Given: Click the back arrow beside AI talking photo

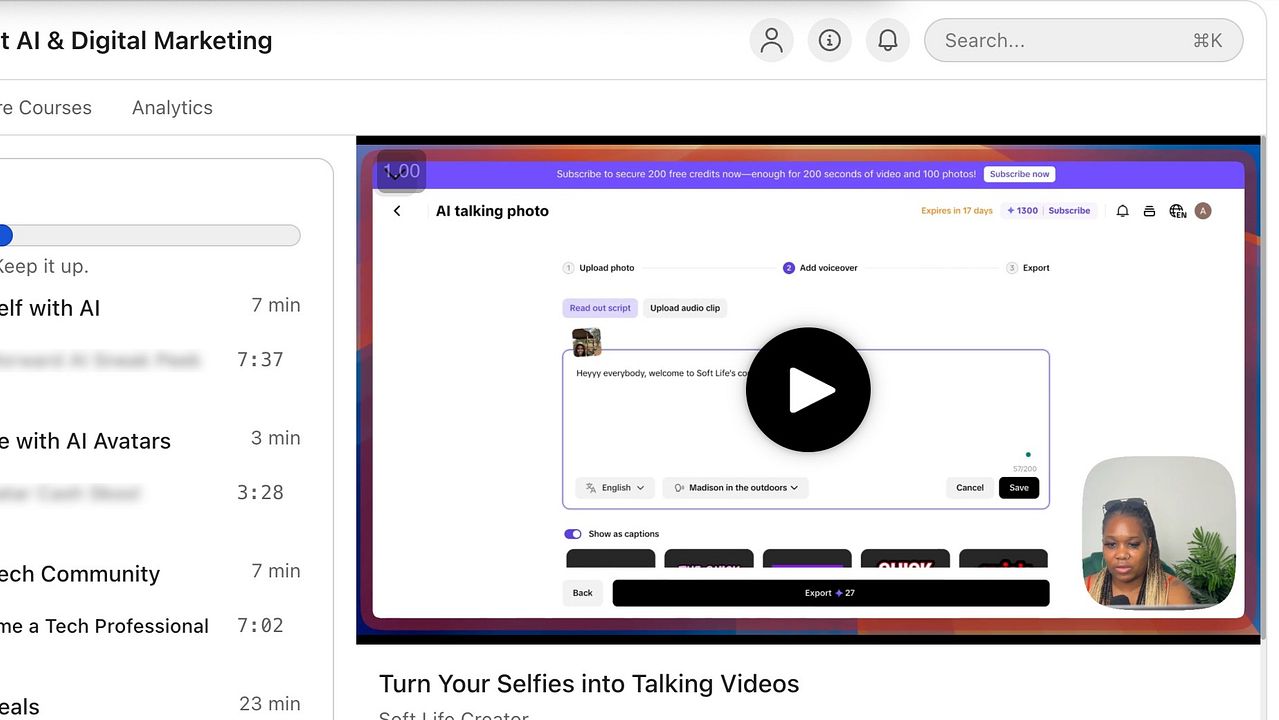Looking at the screenshot, I should click(397, 211).
